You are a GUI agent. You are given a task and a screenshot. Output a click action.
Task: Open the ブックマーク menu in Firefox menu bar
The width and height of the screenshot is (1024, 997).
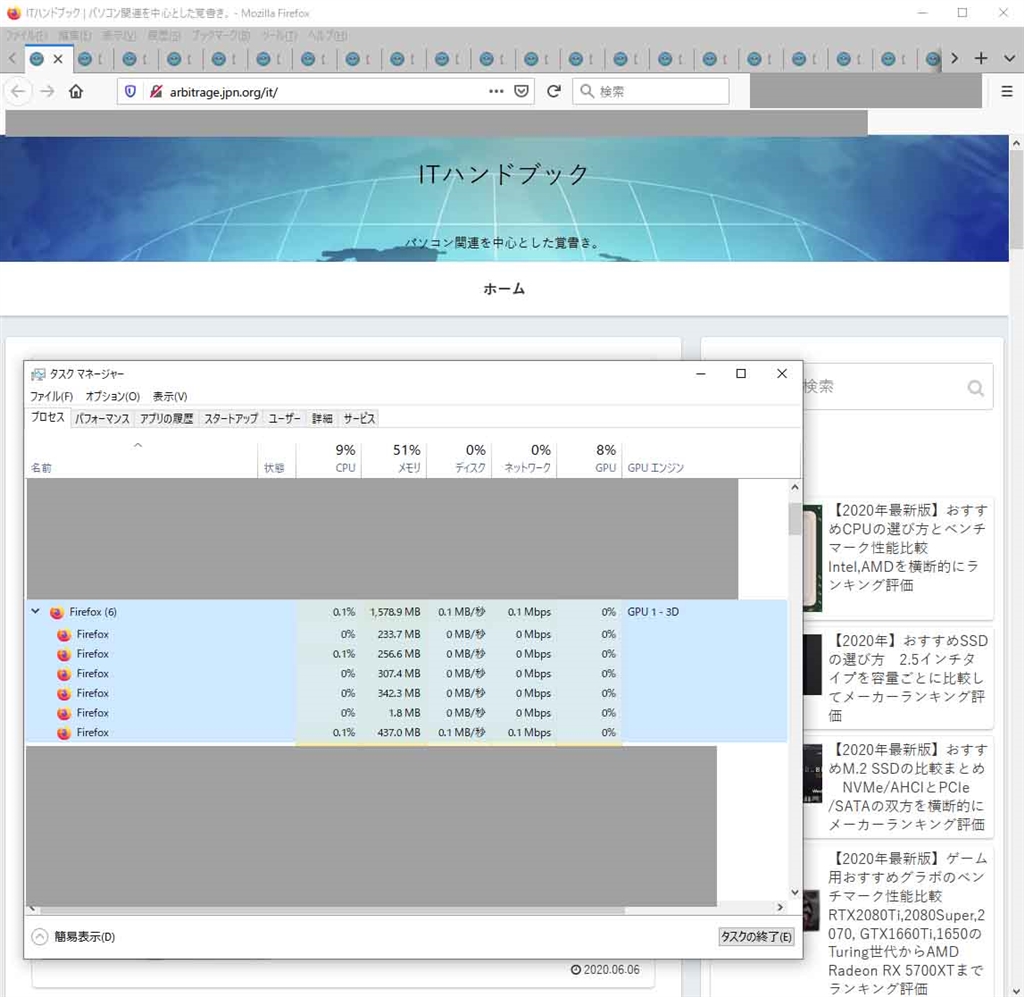click(x=221, y=35)
